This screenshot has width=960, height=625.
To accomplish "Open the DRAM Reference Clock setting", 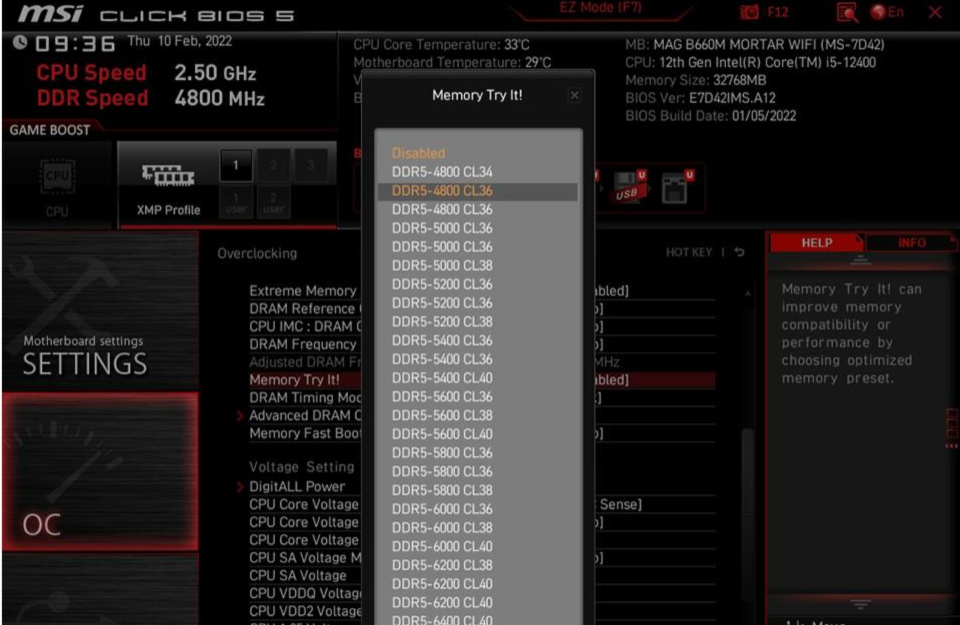I will pyautogui.click(x=481, y=309).
